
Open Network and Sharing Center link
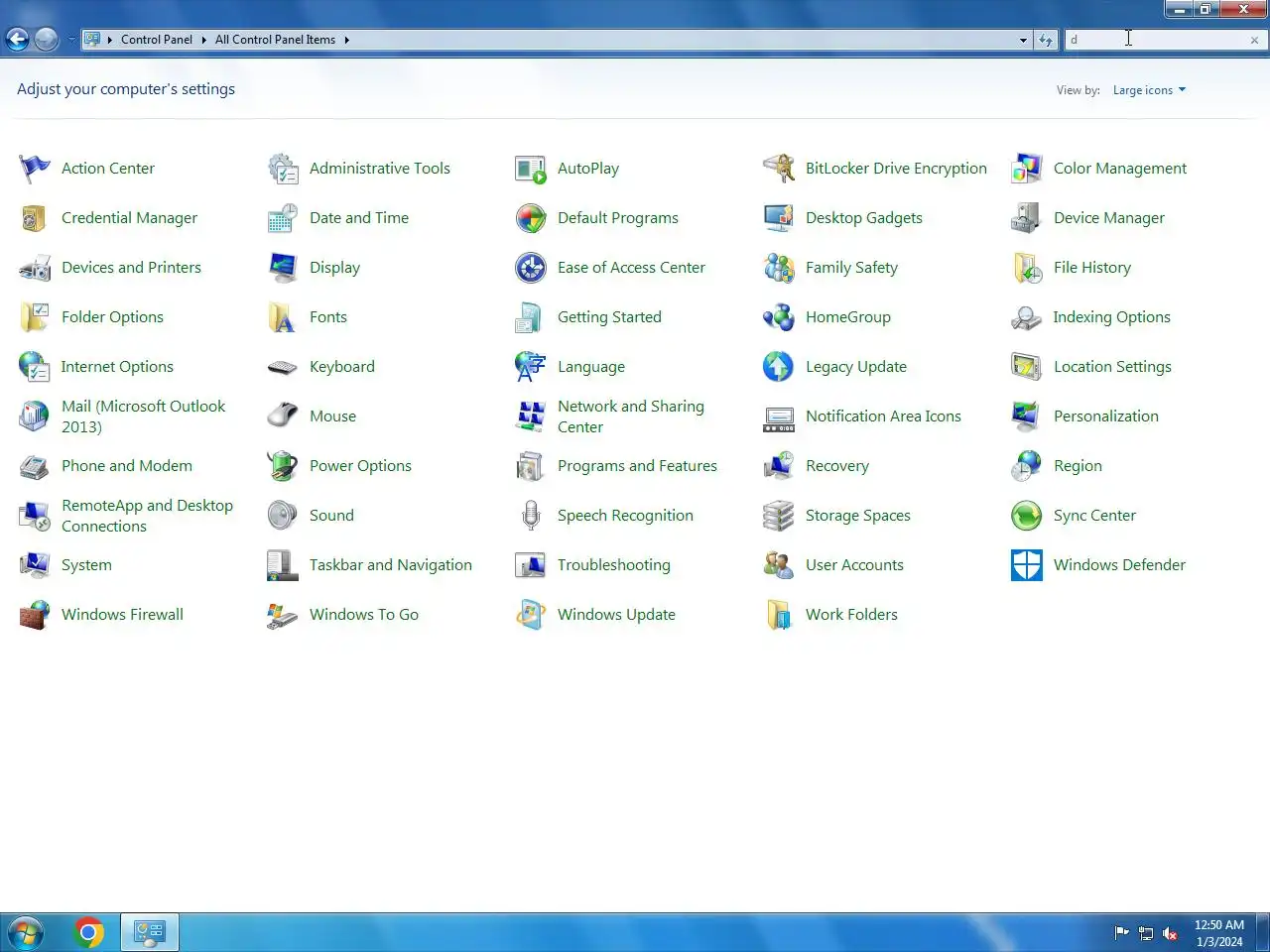[x=631, y=416]
